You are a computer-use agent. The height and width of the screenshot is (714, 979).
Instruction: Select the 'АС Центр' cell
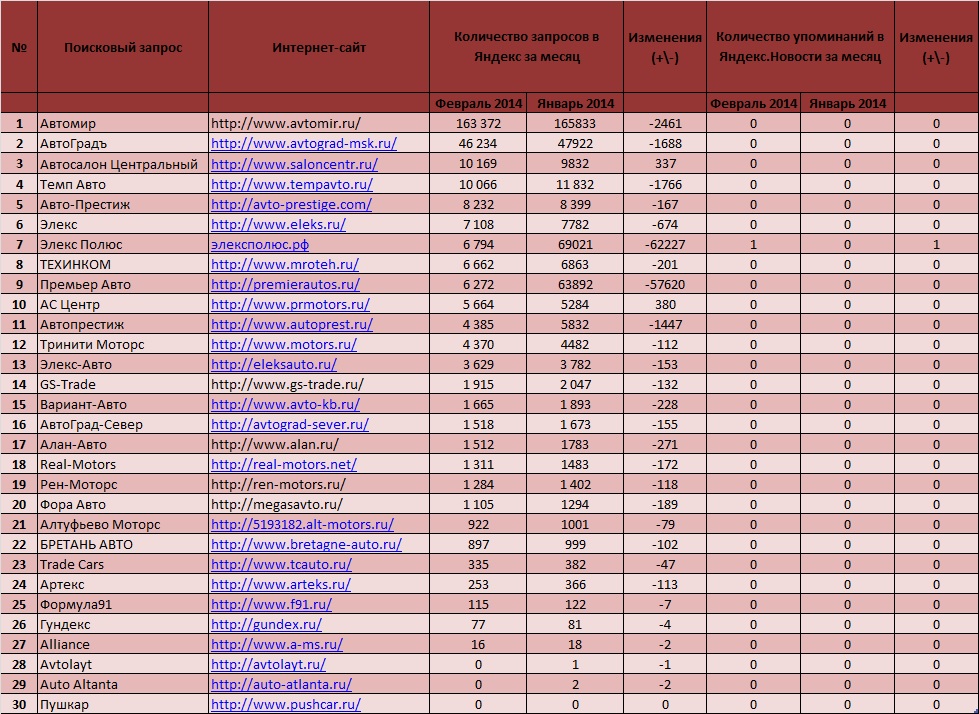tap(123, 305)
